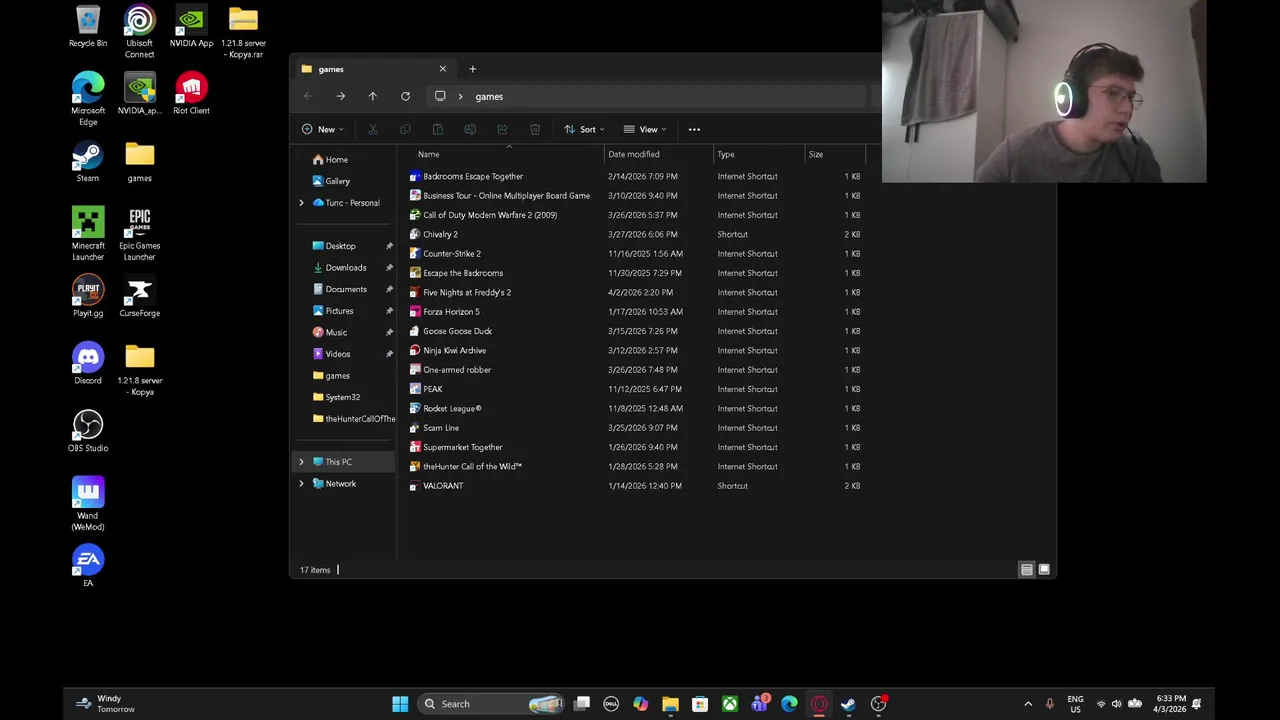Open the Sort dropdown menu
The height and width of the screenshot is (720, 1280).
[584, 129]
